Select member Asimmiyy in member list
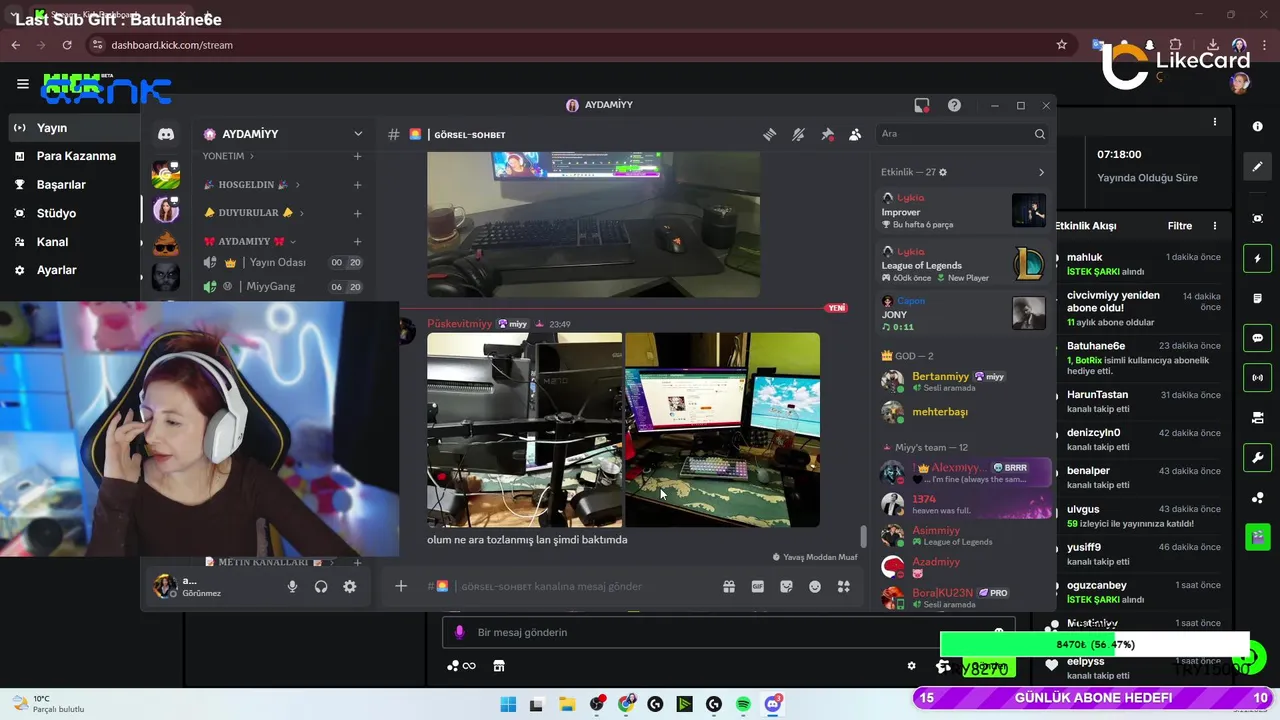The height and width of the screenshot is (720, 1280). tap(962, 535)
